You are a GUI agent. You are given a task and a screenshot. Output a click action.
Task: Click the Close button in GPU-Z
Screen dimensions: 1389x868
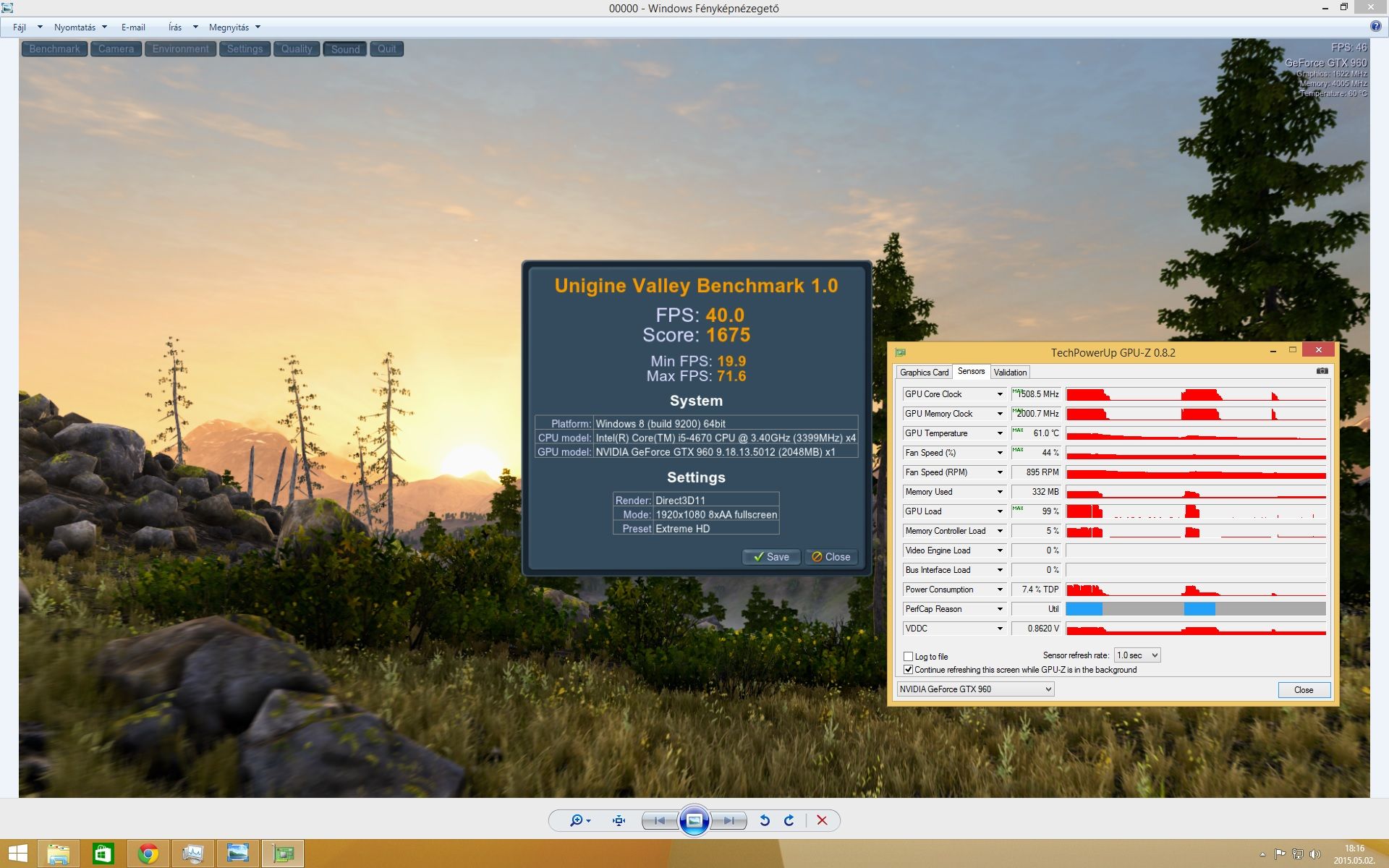(1304, 690)
